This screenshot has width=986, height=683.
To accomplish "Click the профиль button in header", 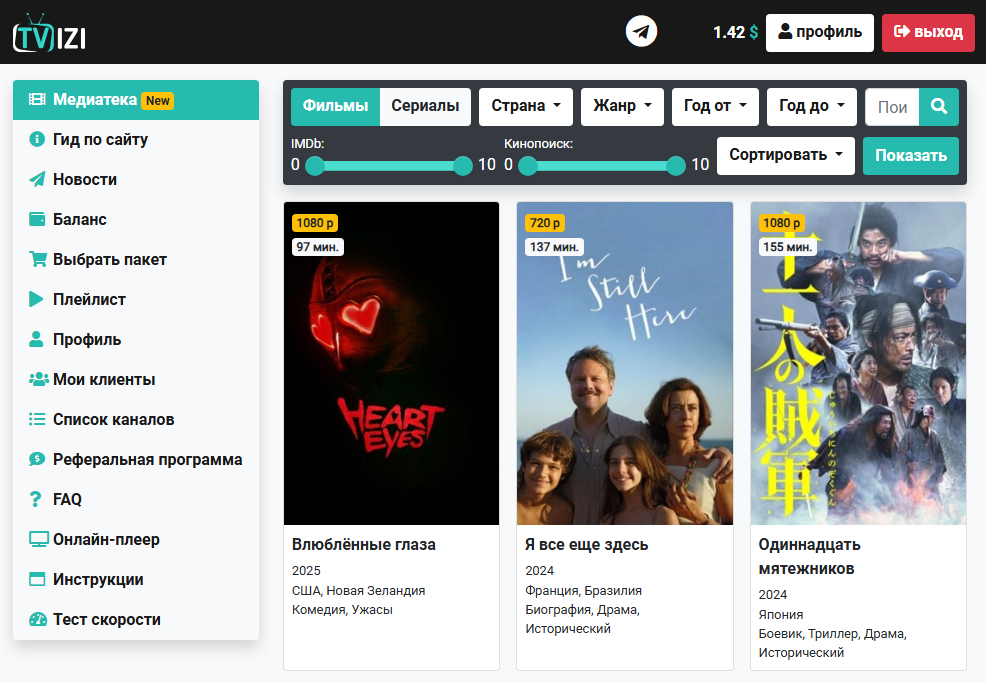I will (x=820, y=33).
